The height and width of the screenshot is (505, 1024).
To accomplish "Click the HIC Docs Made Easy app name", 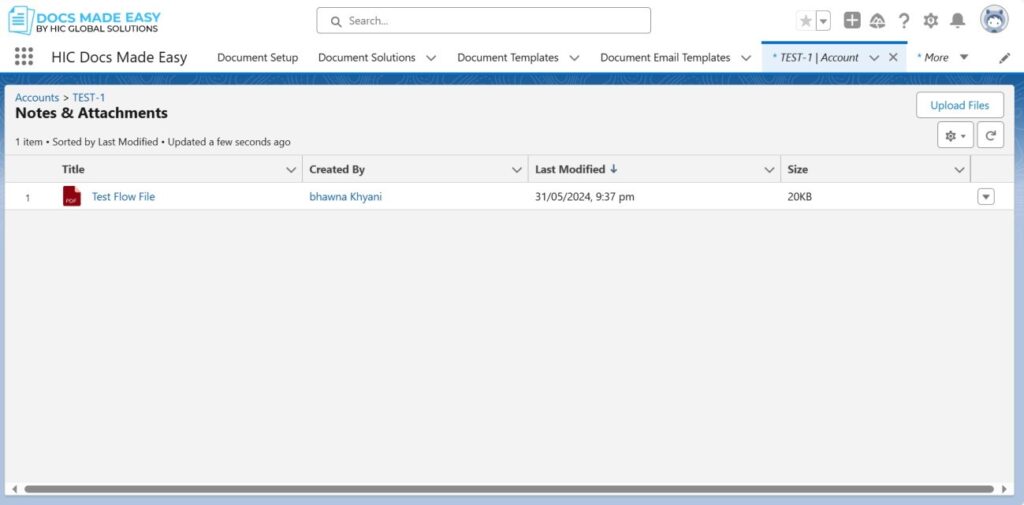I will click(x=119, y=57).
